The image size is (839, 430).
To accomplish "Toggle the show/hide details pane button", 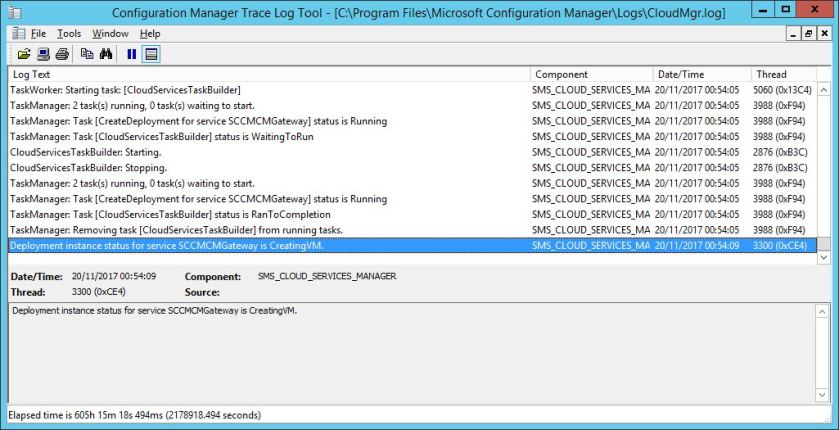I will tap(151, 54).
